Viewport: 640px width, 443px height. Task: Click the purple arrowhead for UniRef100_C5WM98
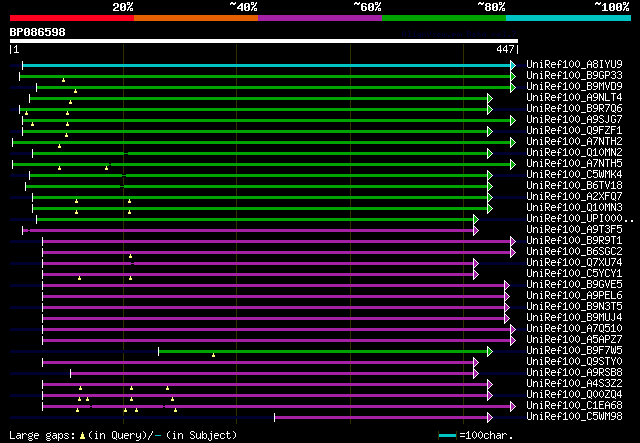(x=489, y=417)
